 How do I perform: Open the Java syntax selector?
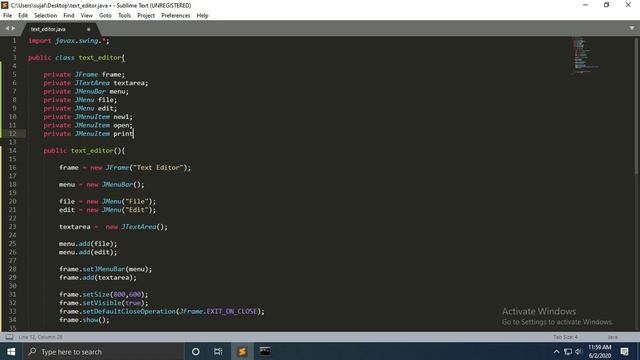tap(612, 337)
